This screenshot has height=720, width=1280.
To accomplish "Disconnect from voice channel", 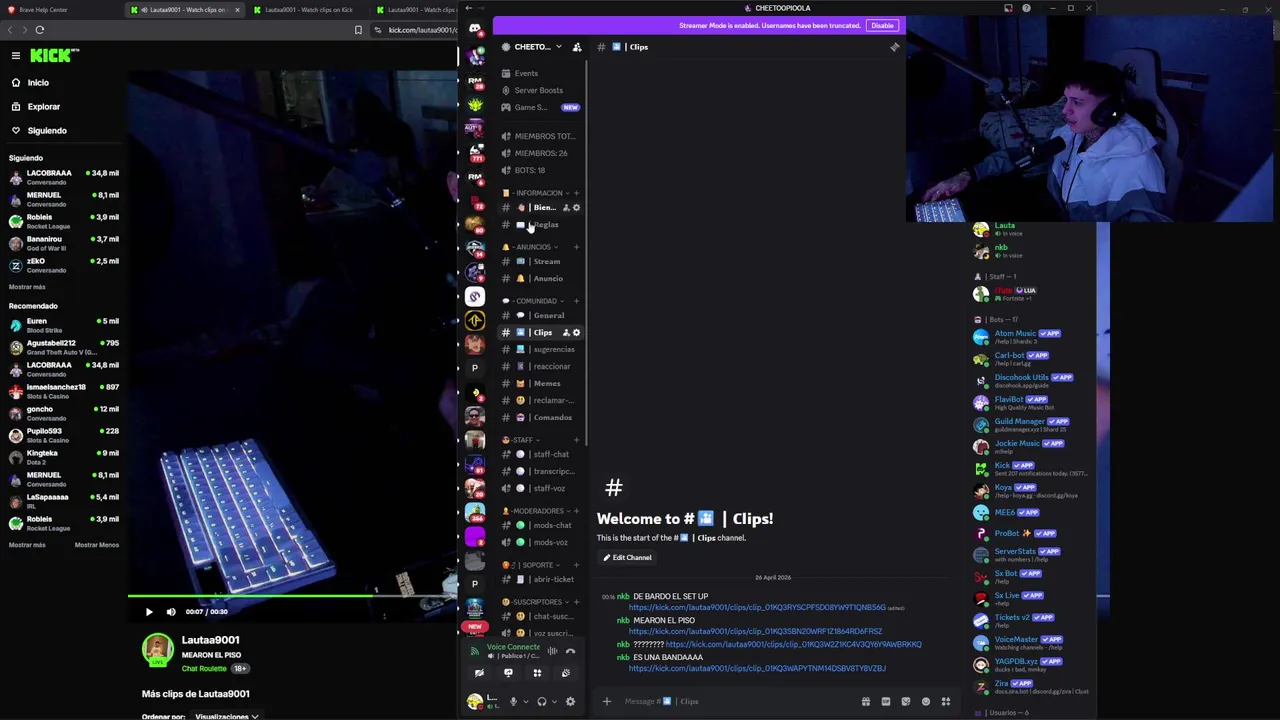I will [570, 651].
